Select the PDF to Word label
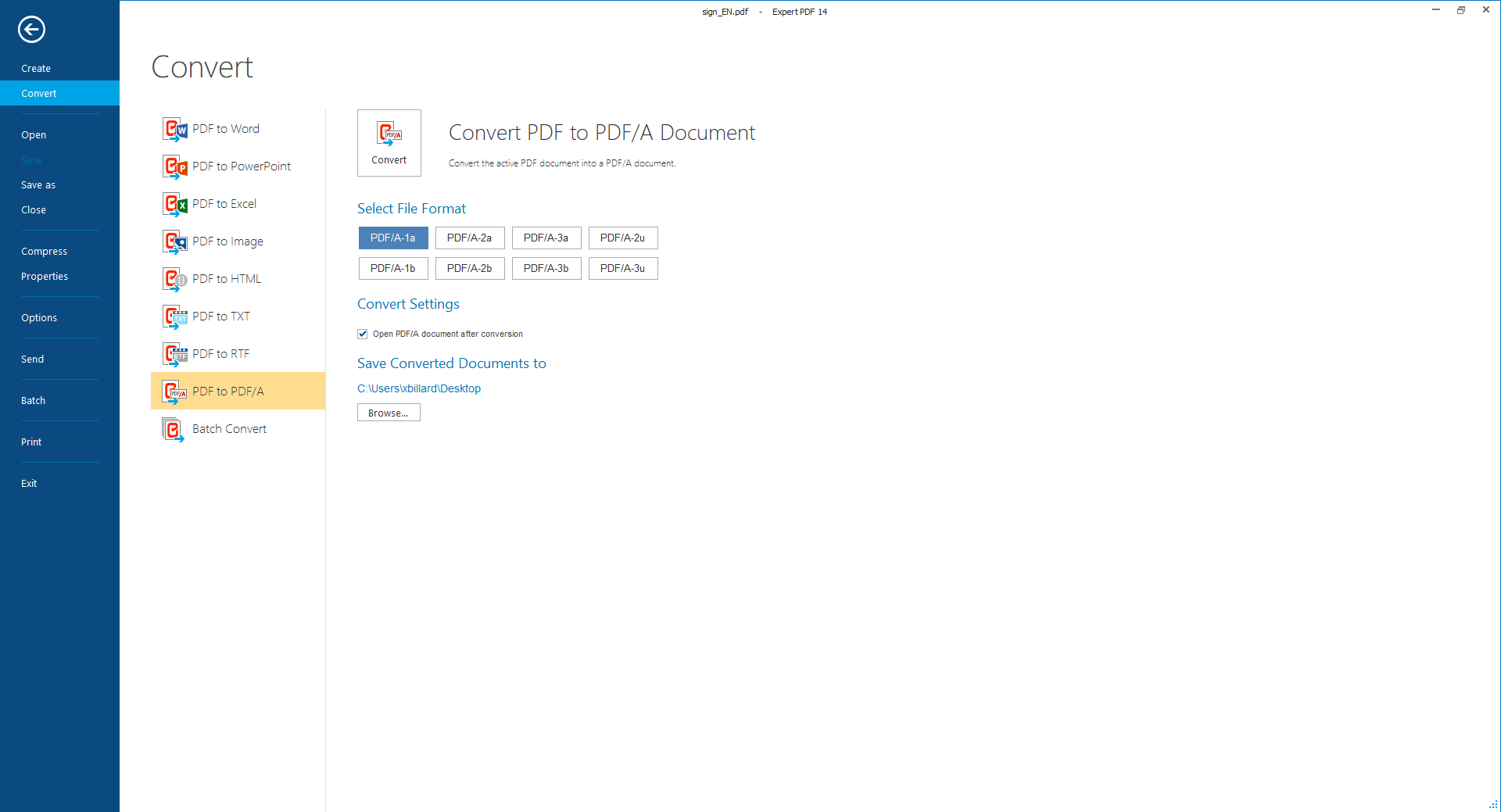The width and height of the screenshot is (1501, 812). coord(226,129)
